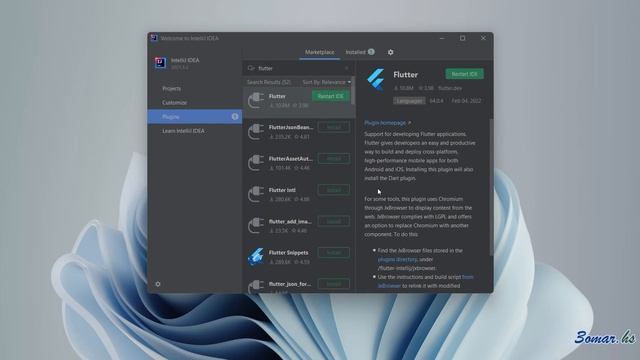Select flutter_json_for plugin icon
Screen dimensions: 640x360
click(256, 286)
